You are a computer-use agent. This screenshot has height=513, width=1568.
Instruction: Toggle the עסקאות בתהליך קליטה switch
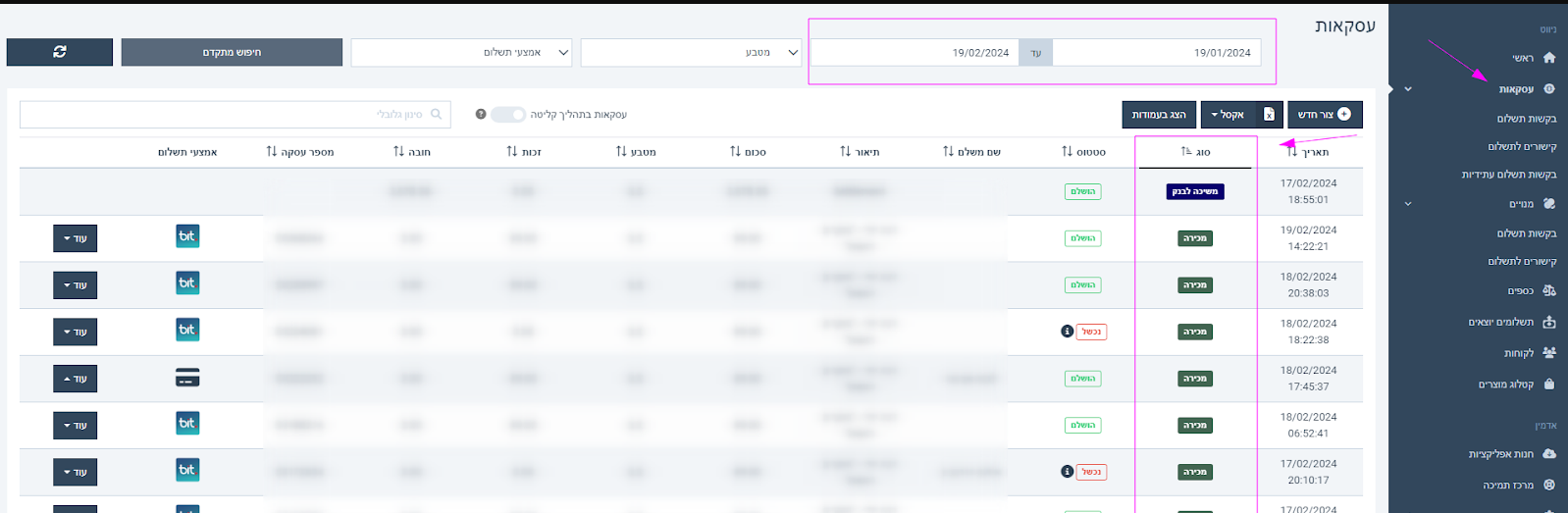click(x=508, y=115)
